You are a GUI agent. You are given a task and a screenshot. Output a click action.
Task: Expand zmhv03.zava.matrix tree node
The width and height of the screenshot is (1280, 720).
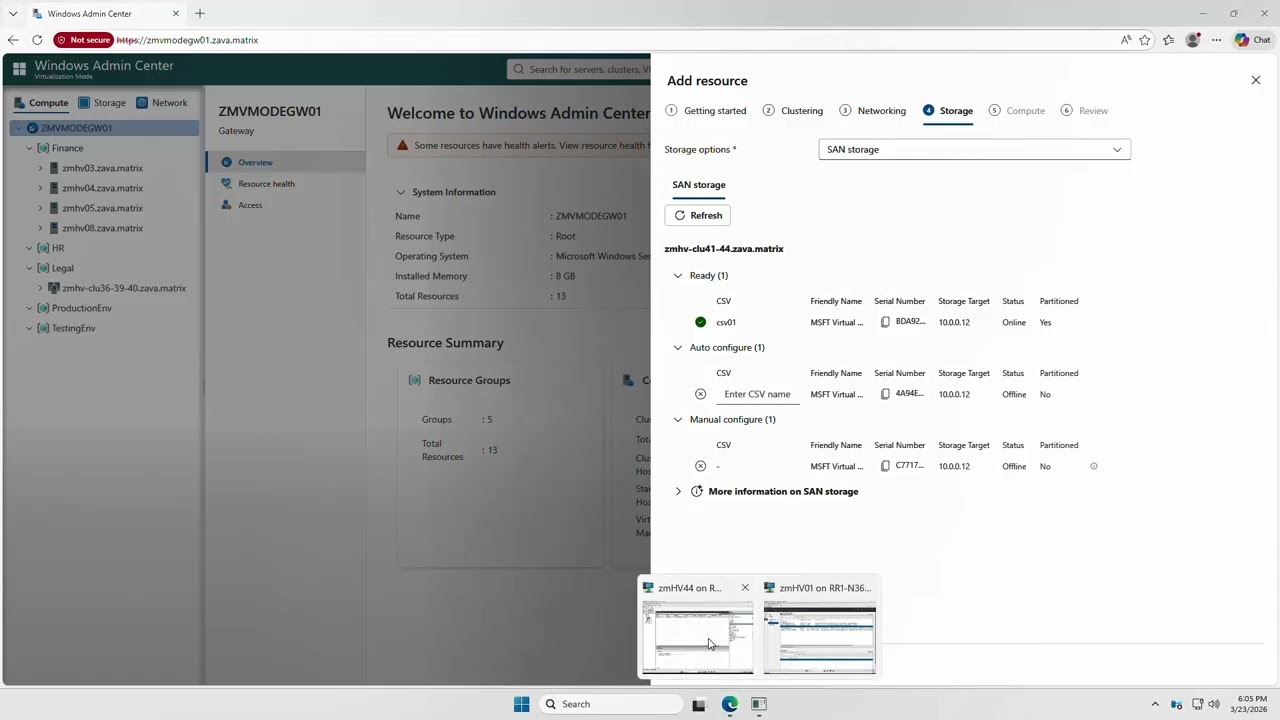pos(40,168)
